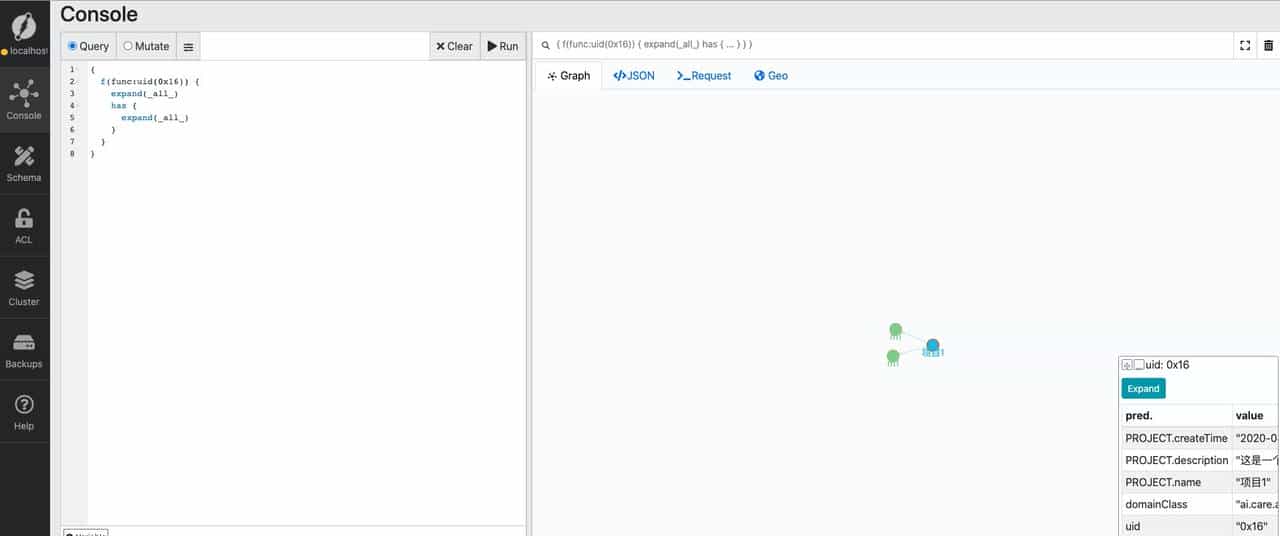1280x536 pixels.
Task: Click the PROJECT.name predicate cell
Action: click(1176, 482)
